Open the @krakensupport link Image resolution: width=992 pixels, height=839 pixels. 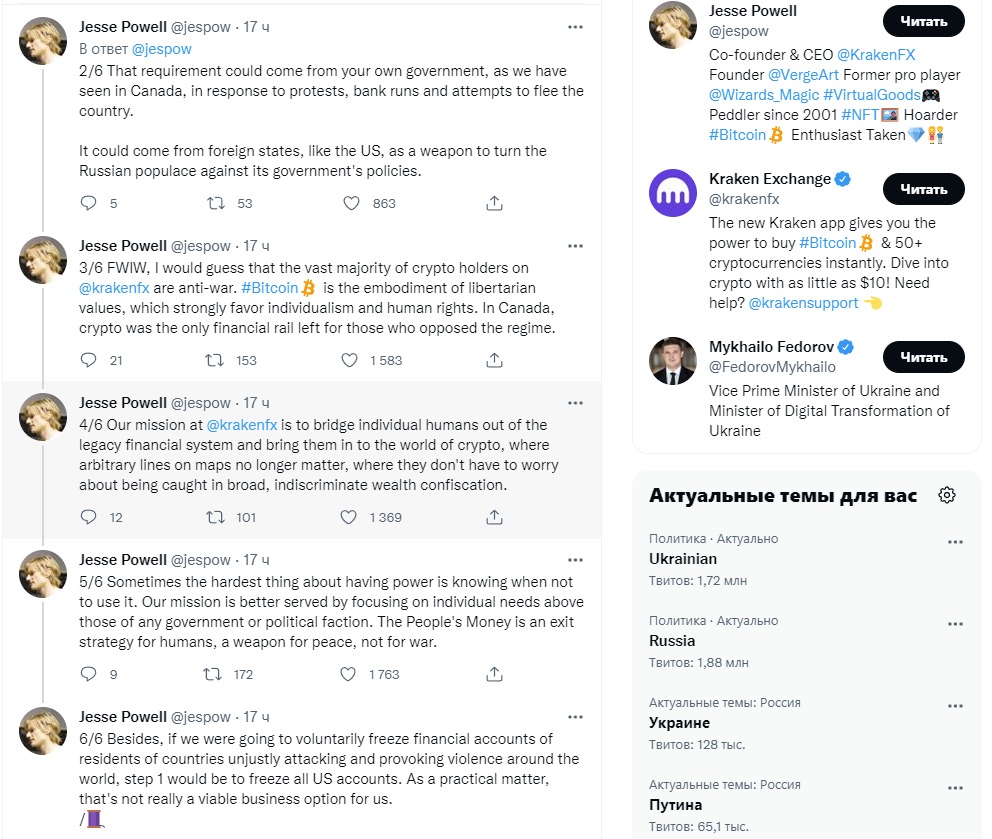coord(803,303)
